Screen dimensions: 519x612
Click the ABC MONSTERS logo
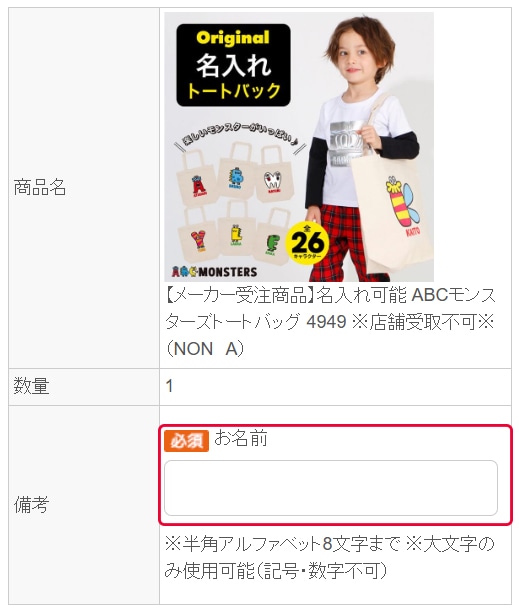(215, 272)
